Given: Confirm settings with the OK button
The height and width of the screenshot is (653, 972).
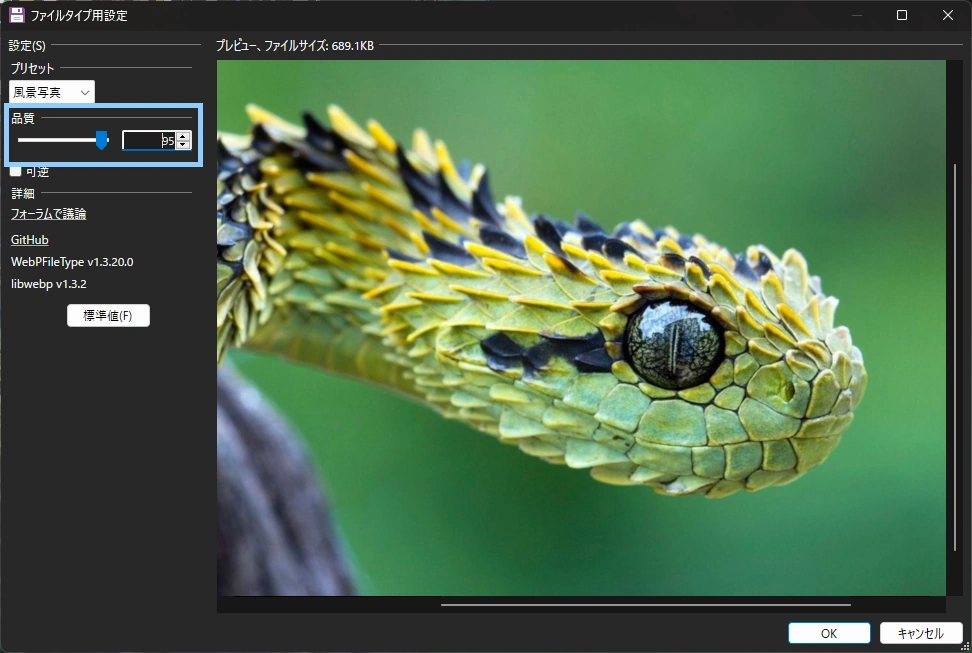Looking at the screenshot, I should point(829,633).
